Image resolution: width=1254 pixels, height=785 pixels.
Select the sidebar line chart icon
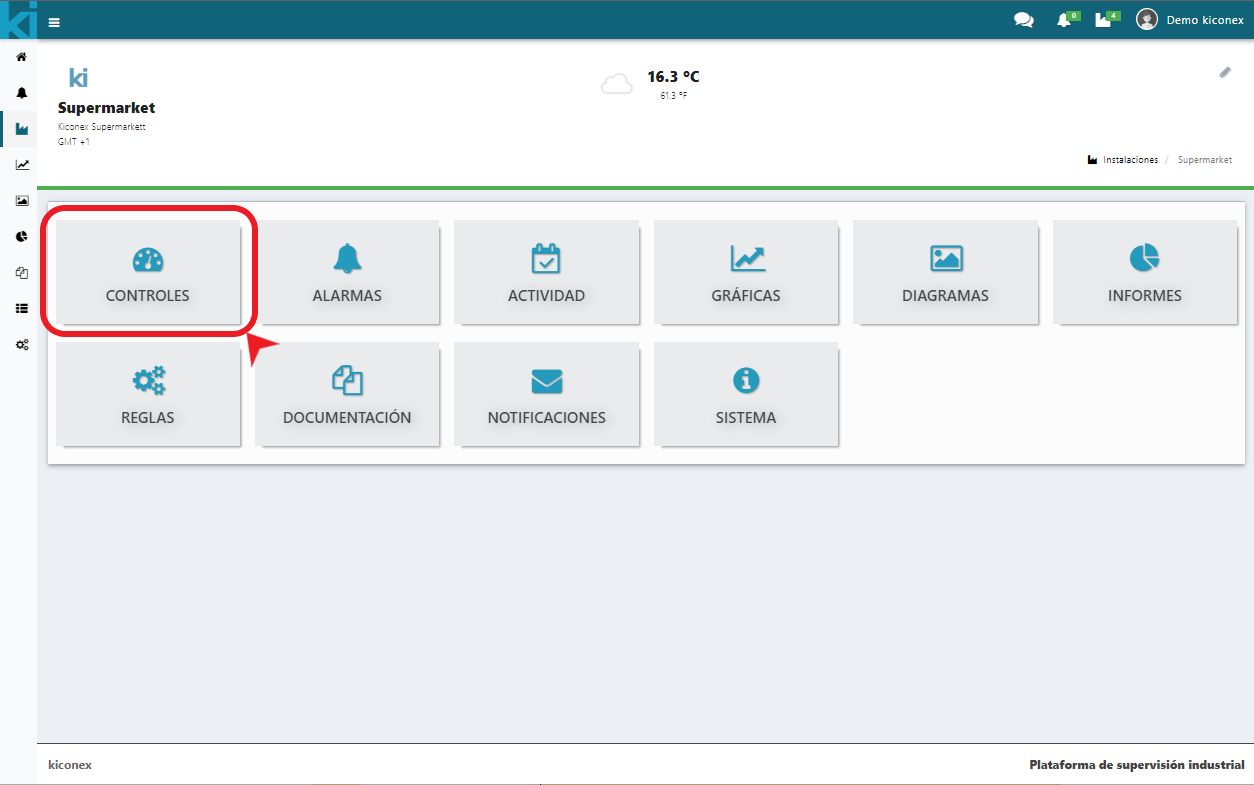tap(21, 165)
